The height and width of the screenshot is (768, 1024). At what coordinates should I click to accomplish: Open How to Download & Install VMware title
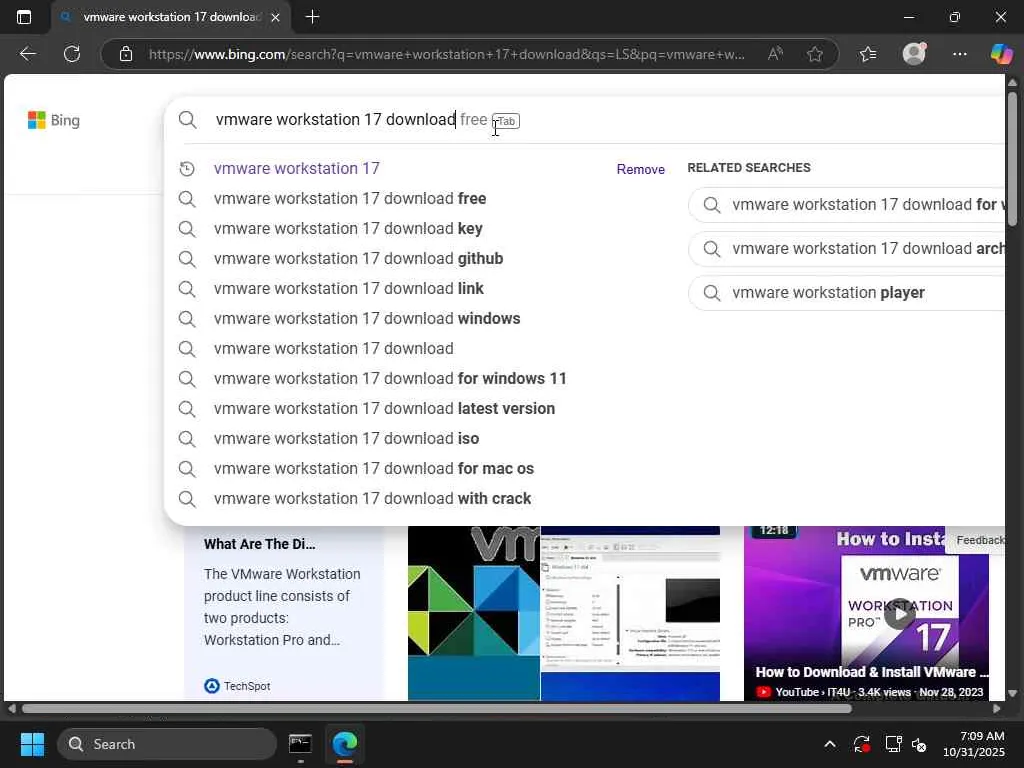tap(871, 672)
